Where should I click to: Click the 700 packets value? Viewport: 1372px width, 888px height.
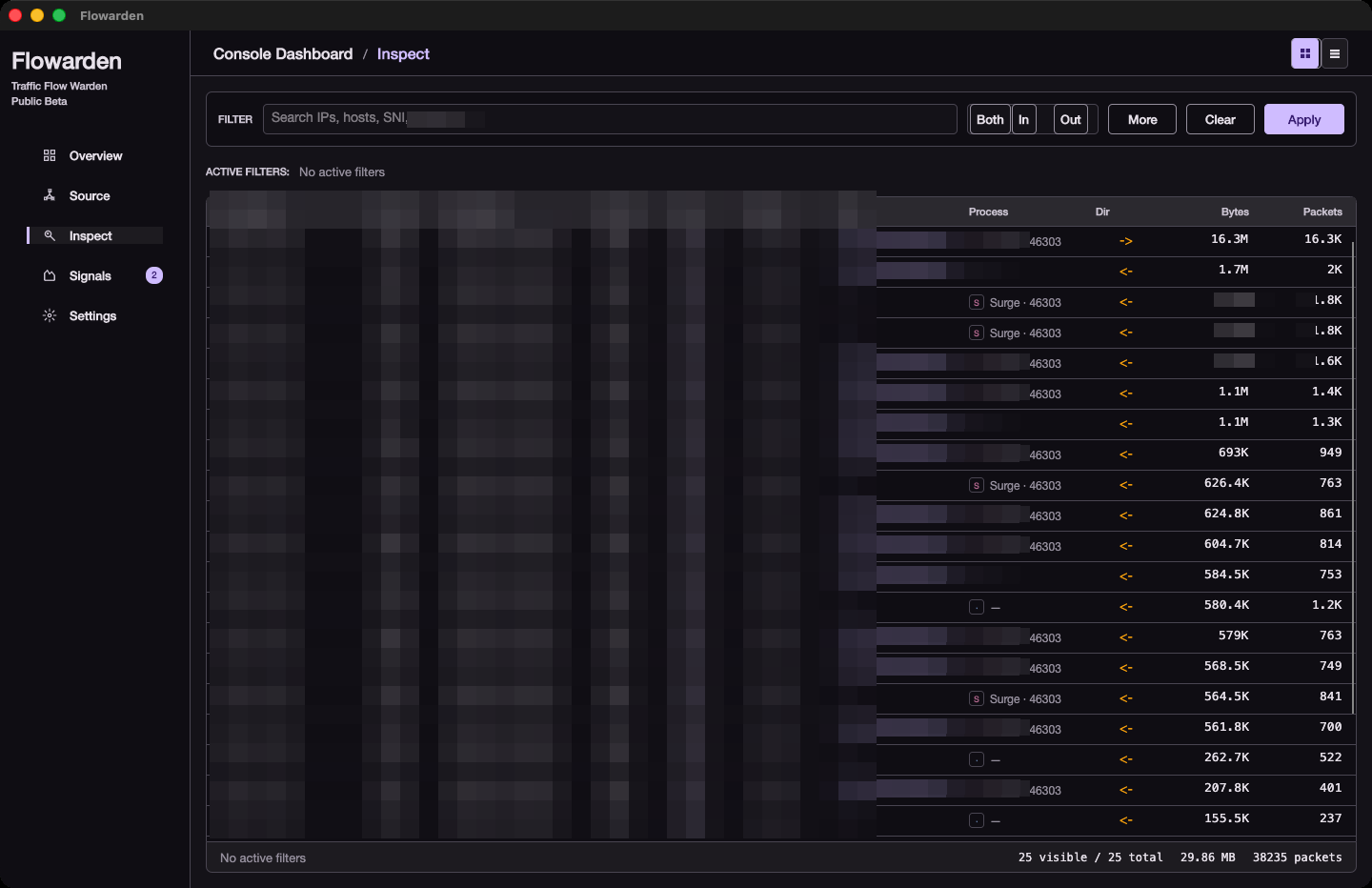[1330, 727]
